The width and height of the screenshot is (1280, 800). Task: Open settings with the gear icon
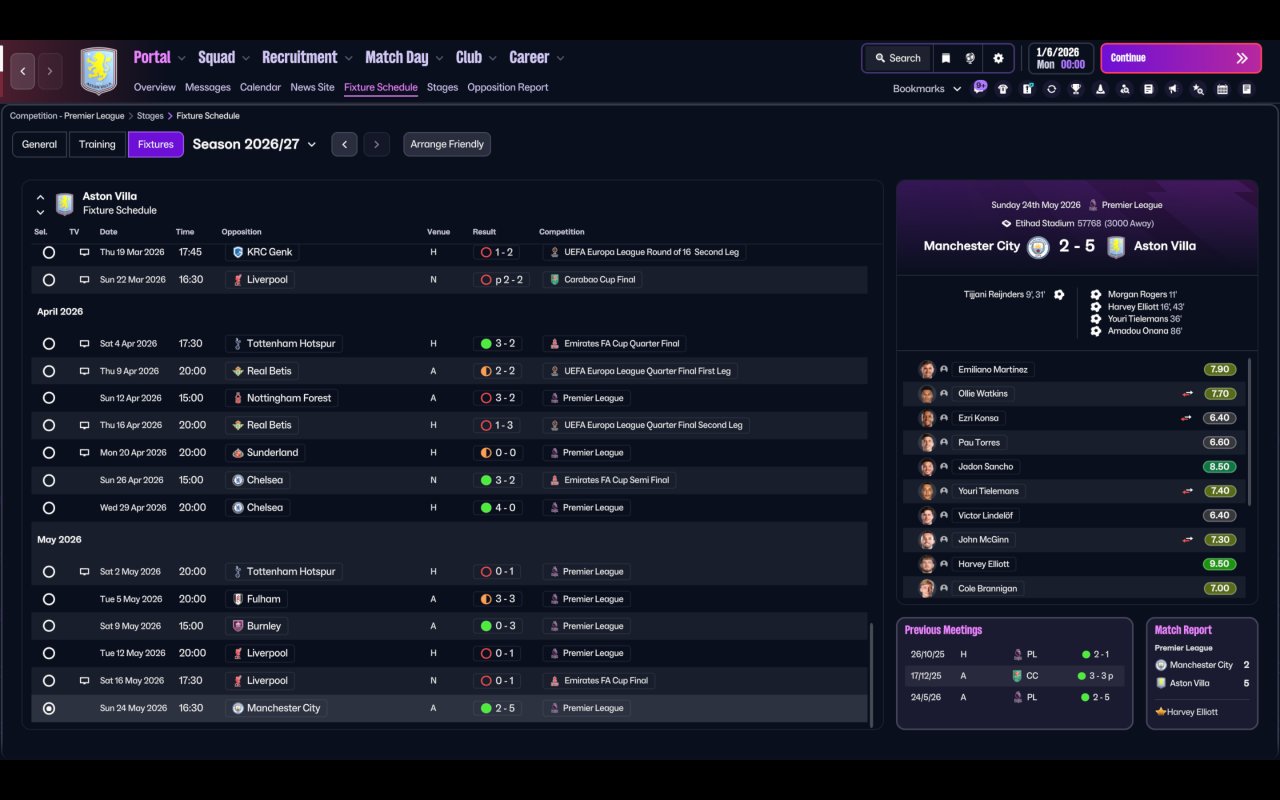pyautogui.click(x=998, y=58)
